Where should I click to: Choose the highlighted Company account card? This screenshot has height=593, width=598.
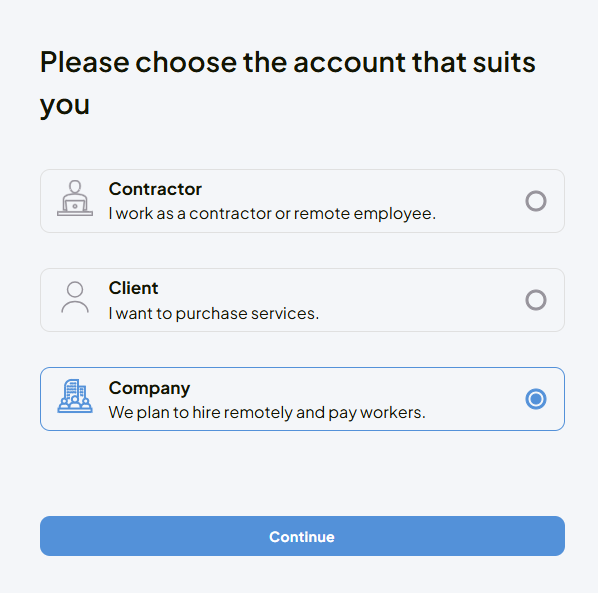[302, 399]
